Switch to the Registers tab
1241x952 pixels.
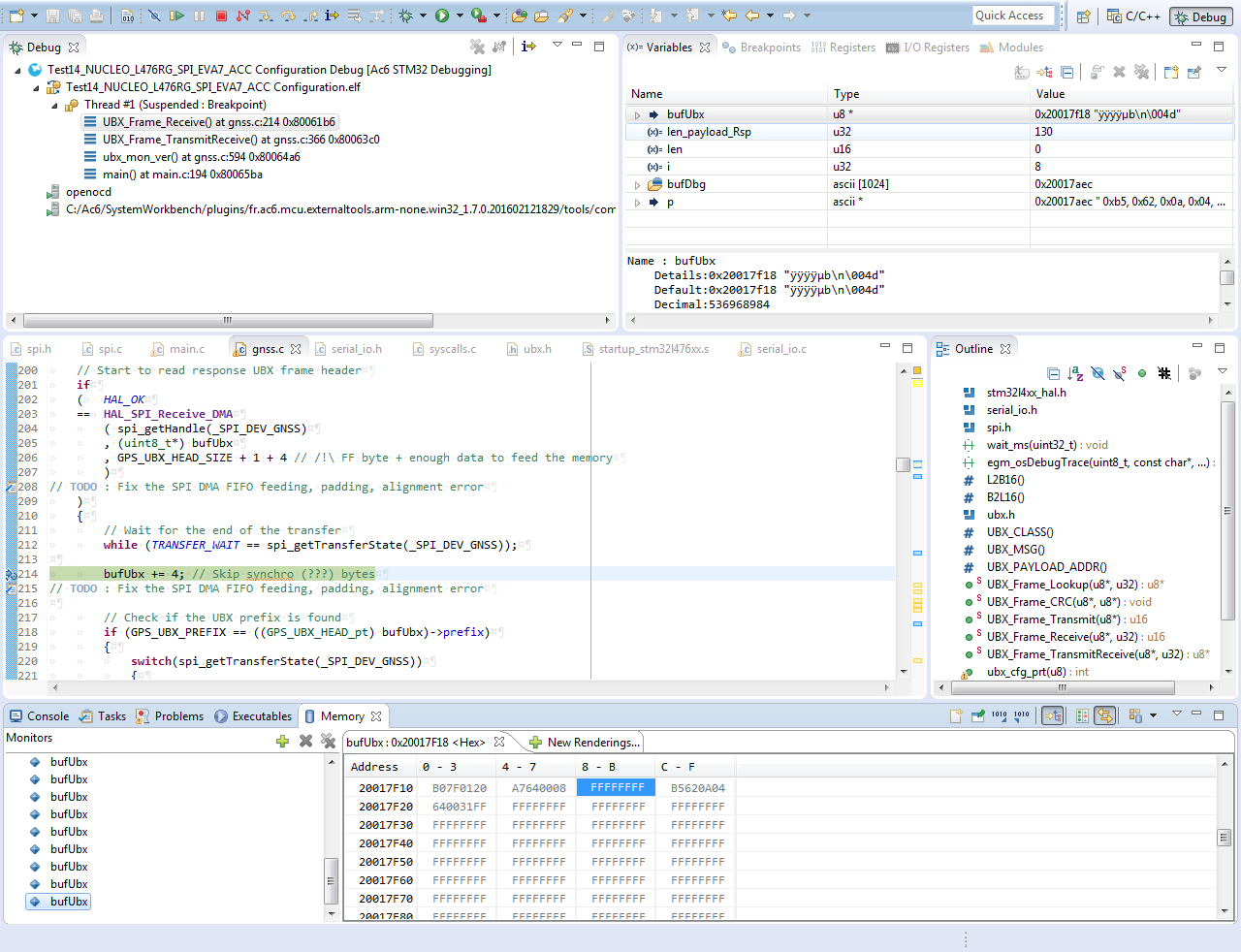(x=843, y=48)
